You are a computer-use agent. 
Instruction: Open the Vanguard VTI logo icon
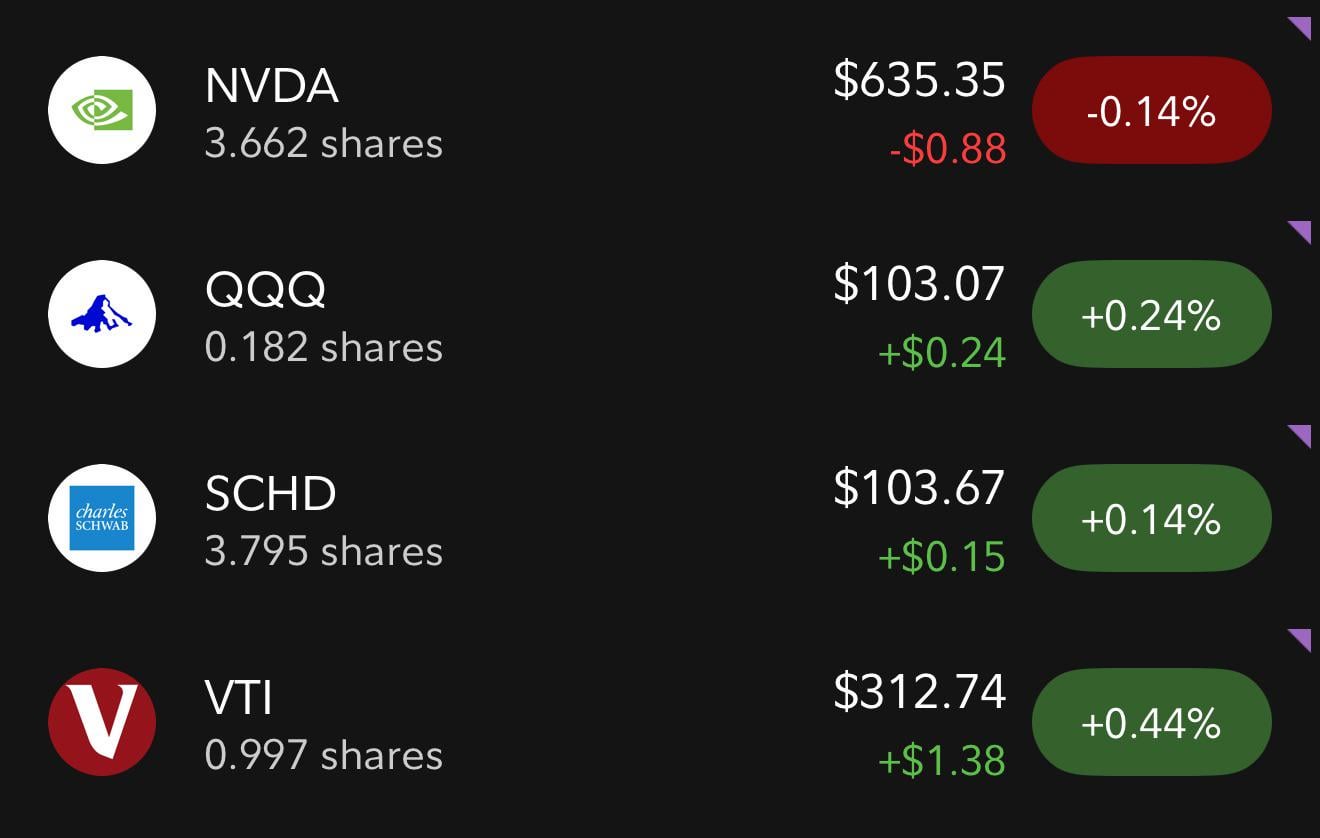(x=101, y=722)
